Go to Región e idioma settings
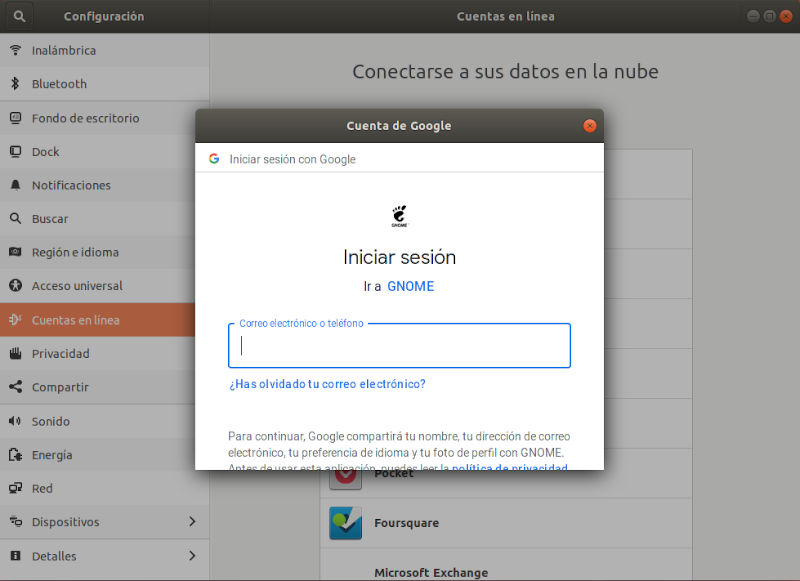This screenshot has height=581, width=800. click(97, 252)
